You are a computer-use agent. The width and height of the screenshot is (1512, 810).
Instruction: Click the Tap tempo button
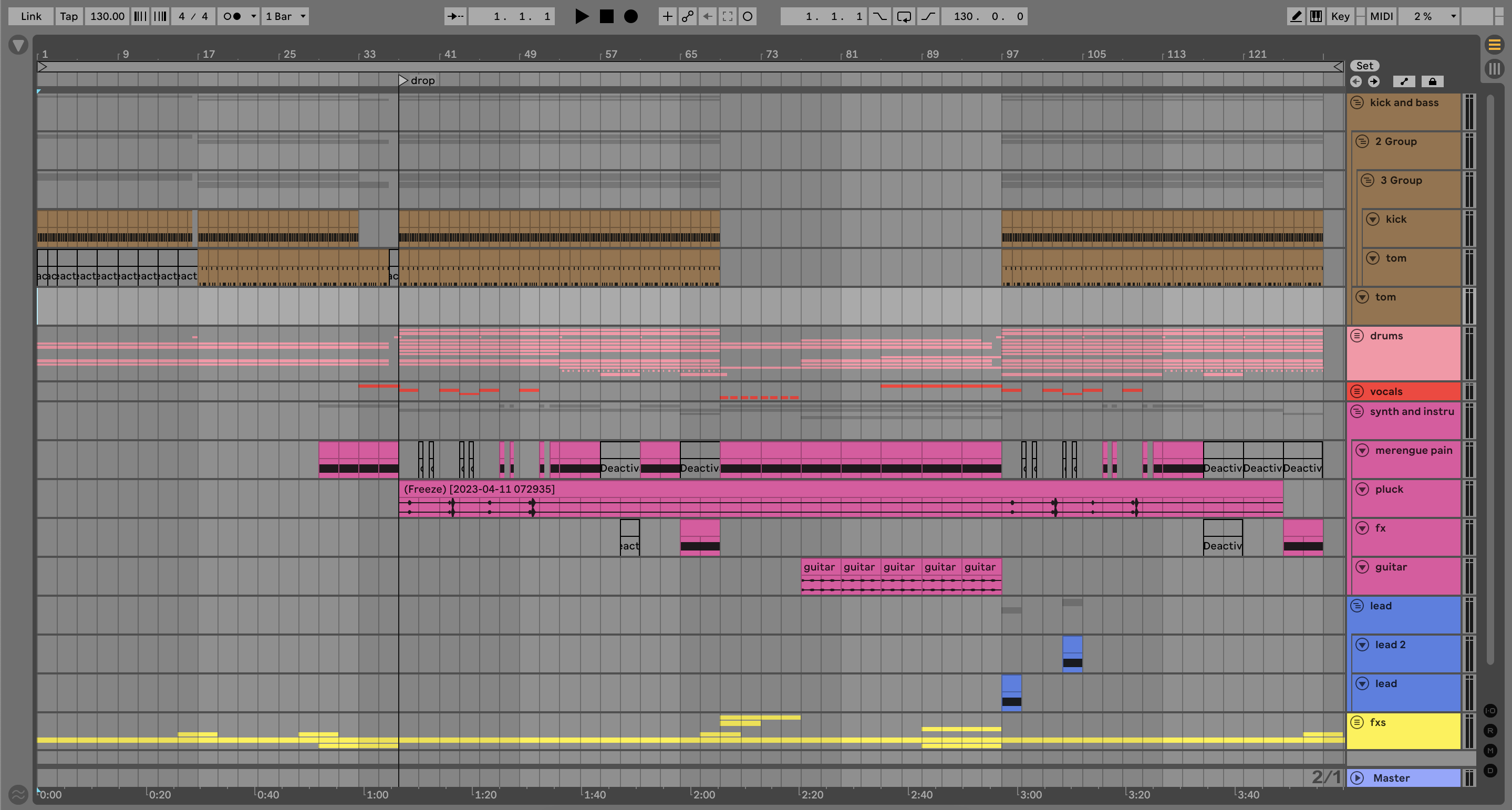tap(69, 16)
